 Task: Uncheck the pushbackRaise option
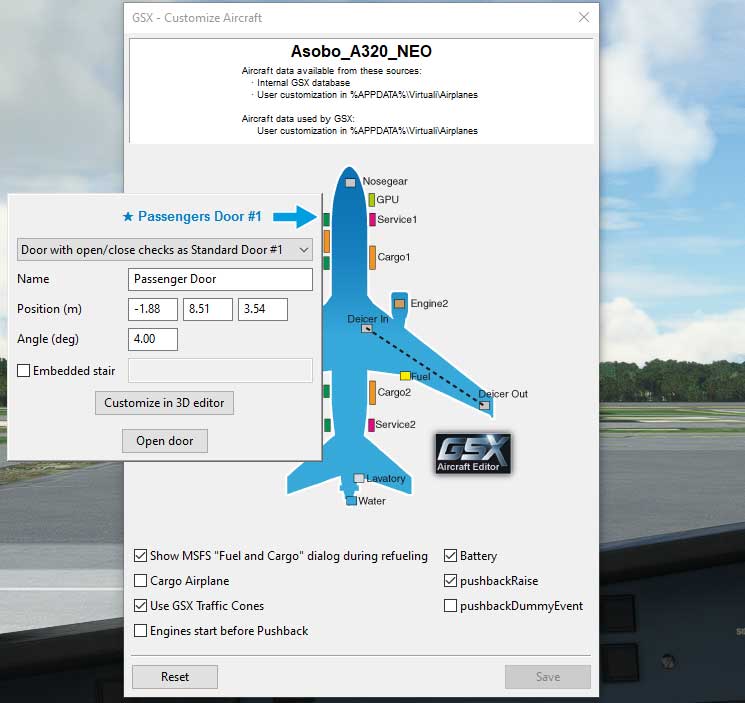tap(451, 581)
